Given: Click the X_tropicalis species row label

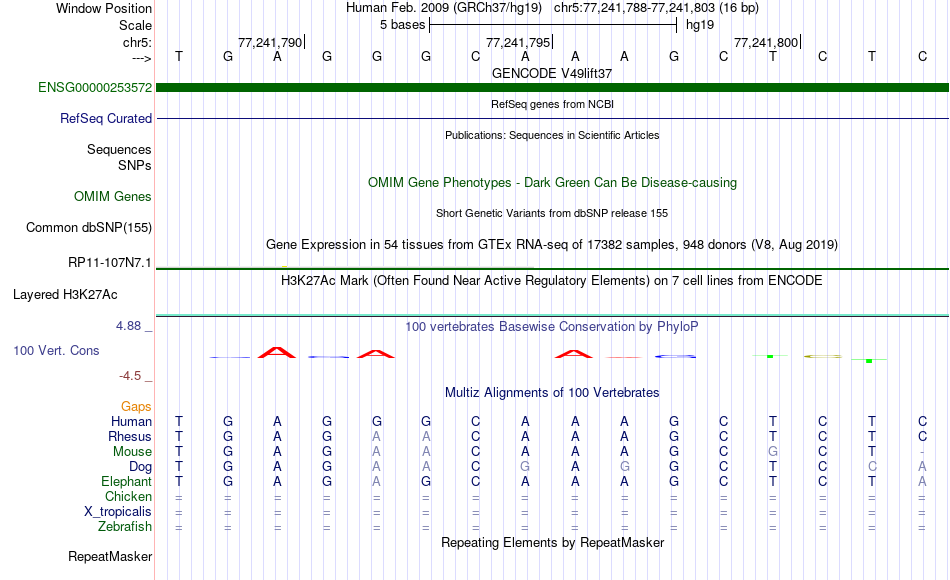Looking at the screenshot, I should pos(118,512).
